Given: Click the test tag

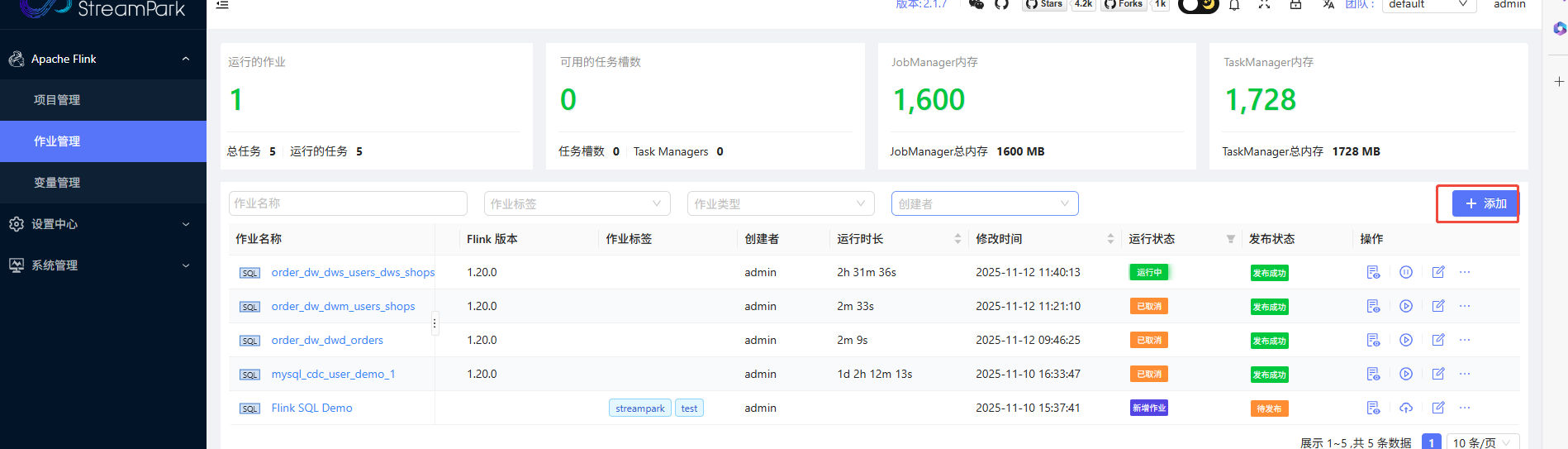Looking at the screenshot, I should pos(689,408).
